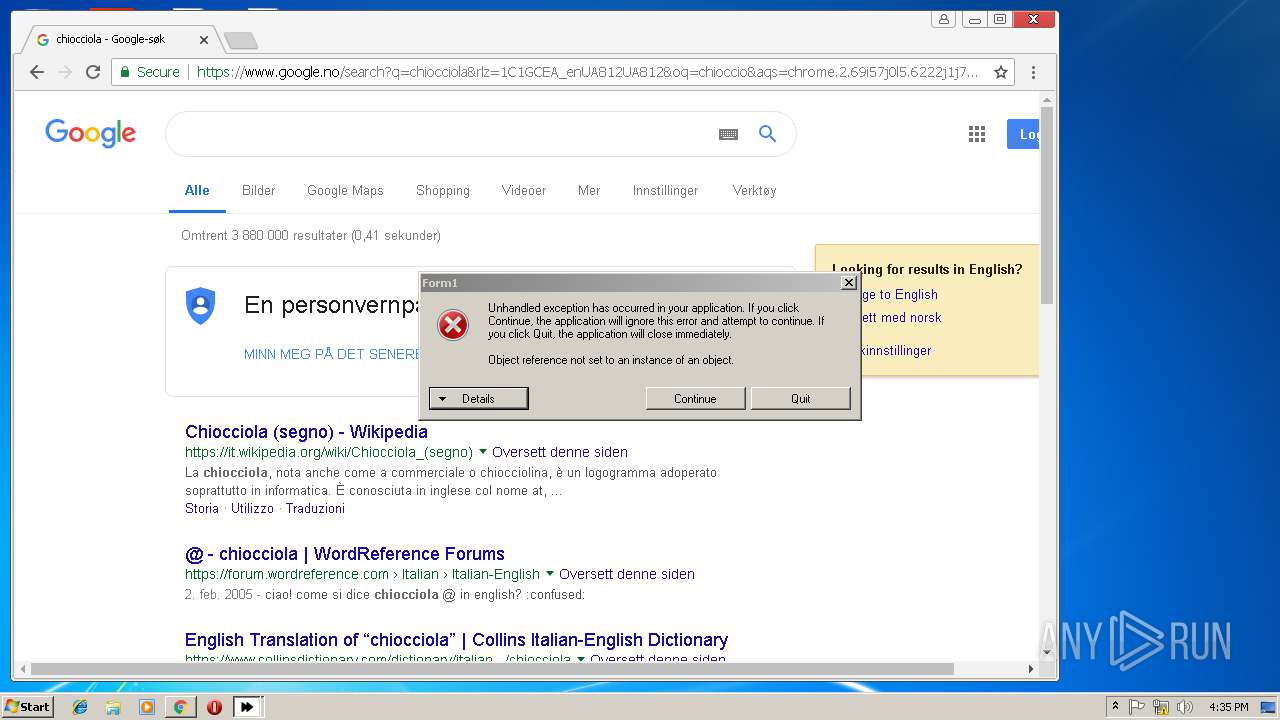
Task: Show hidden tray icons arrow
Action: [1115, 707]
